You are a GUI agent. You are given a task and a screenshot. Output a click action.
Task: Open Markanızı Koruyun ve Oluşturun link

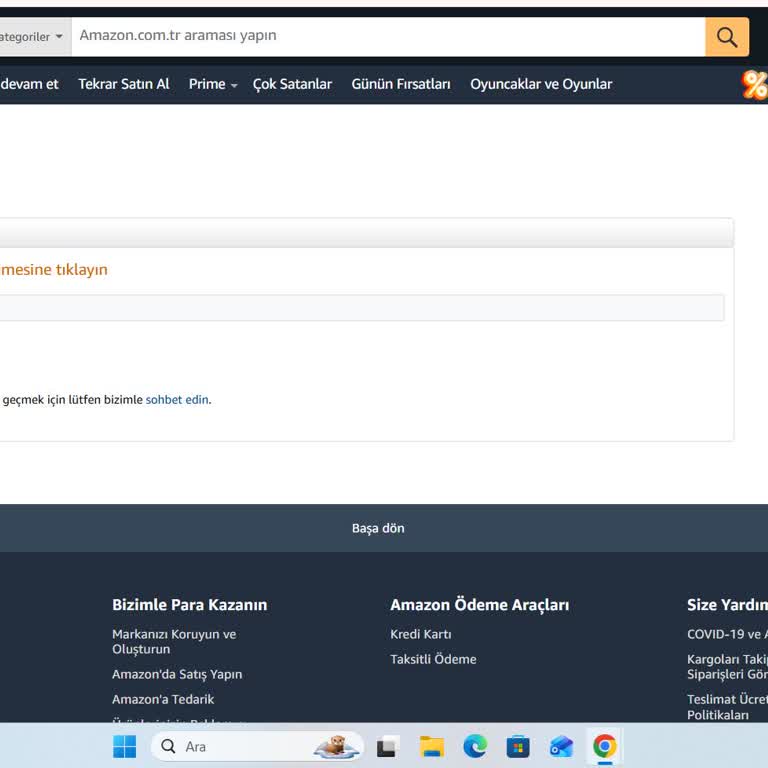coord(174,642)
